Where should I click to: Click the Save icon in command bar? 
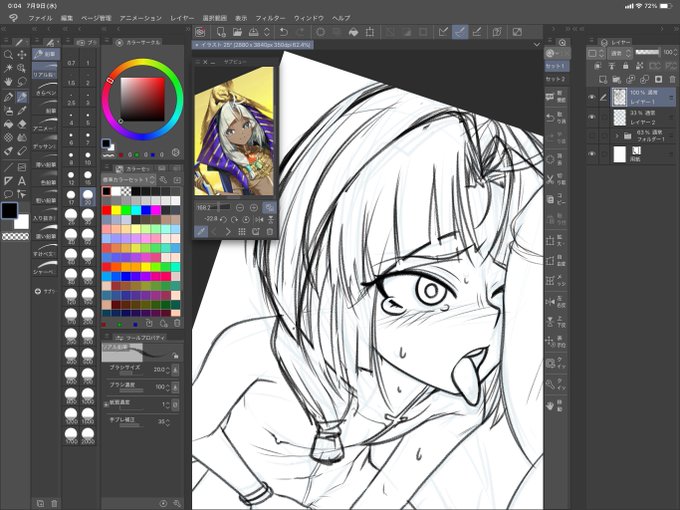[253, 32]
